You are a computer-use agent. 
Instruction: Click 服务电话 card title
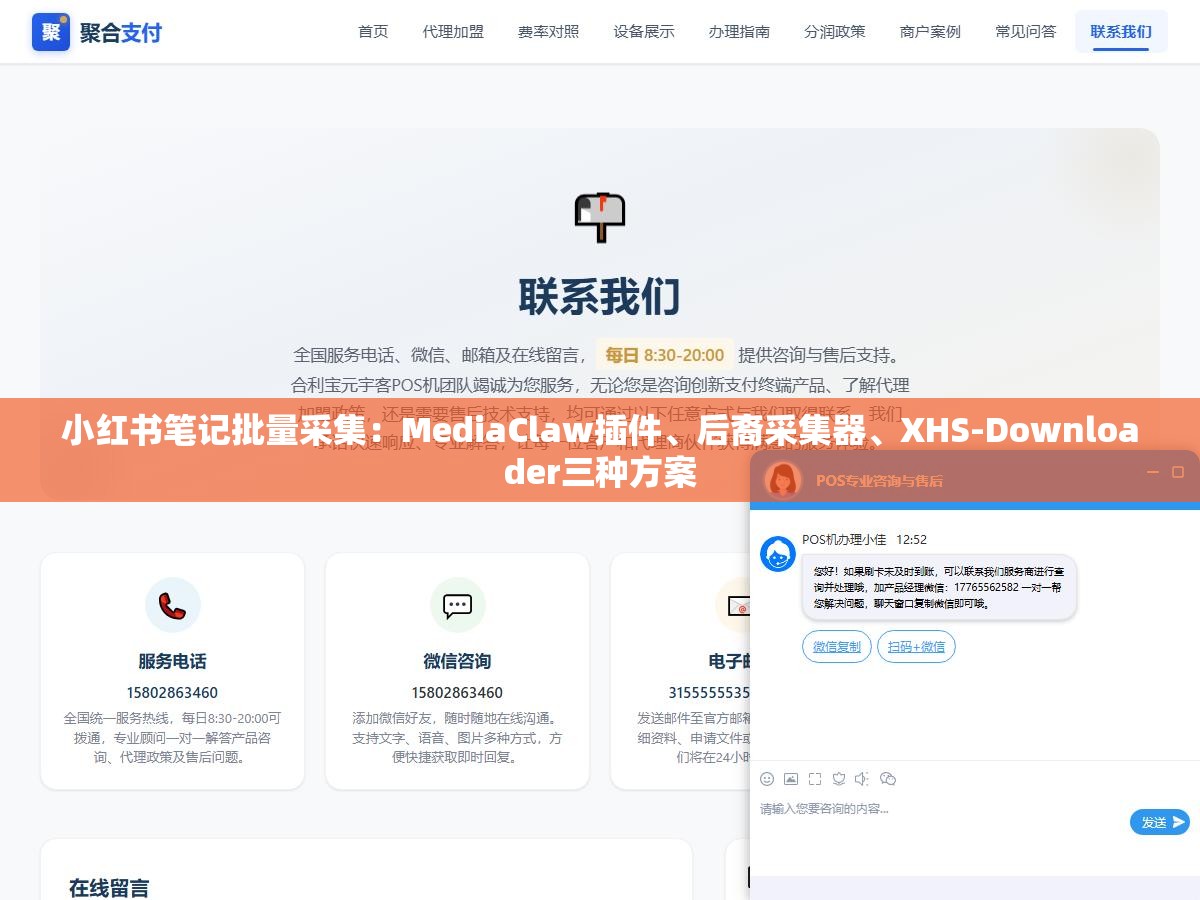click(172, 661)
